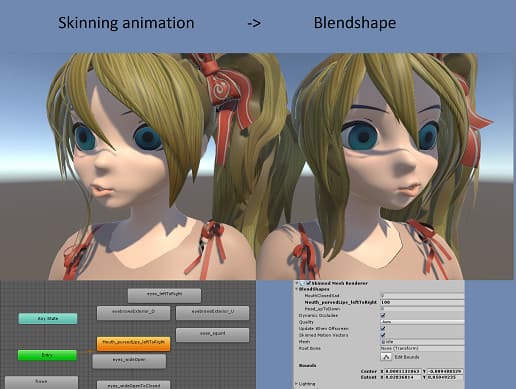516x389 pixels.
Task: Toggle the Skinned Motion Vectors checkbox
Action: tap(383, 335)
